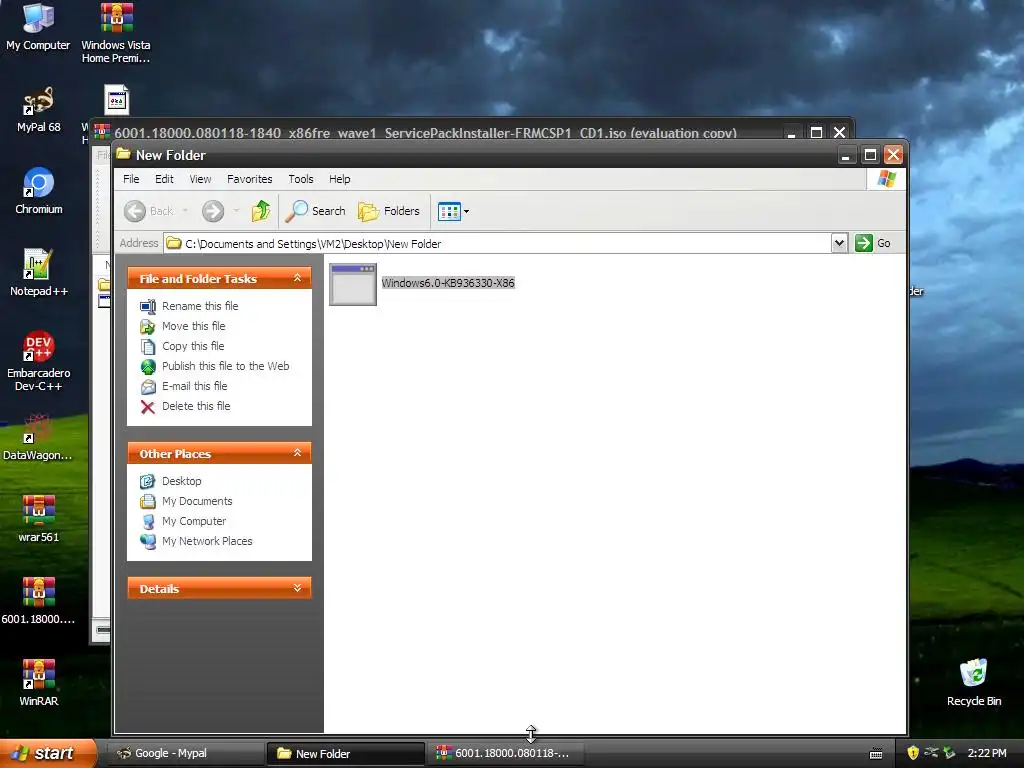This screenshot has height=768, width=1024.
Task: Minimize the WinRAR window behind
Action: (x=792, y=133)
